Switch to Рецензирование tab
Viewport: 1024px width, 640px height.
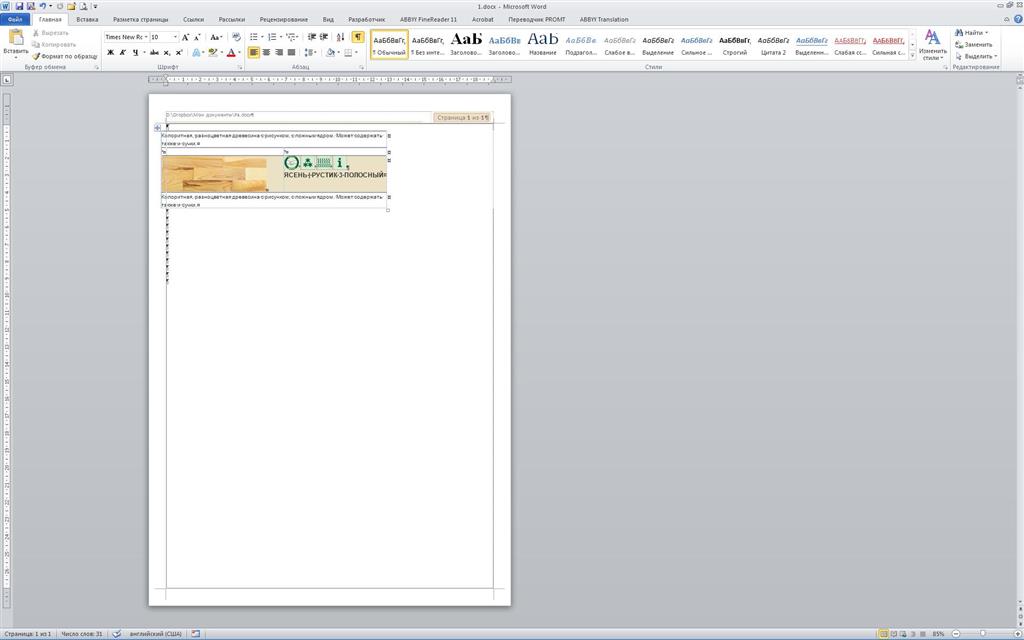pos(283,20)
